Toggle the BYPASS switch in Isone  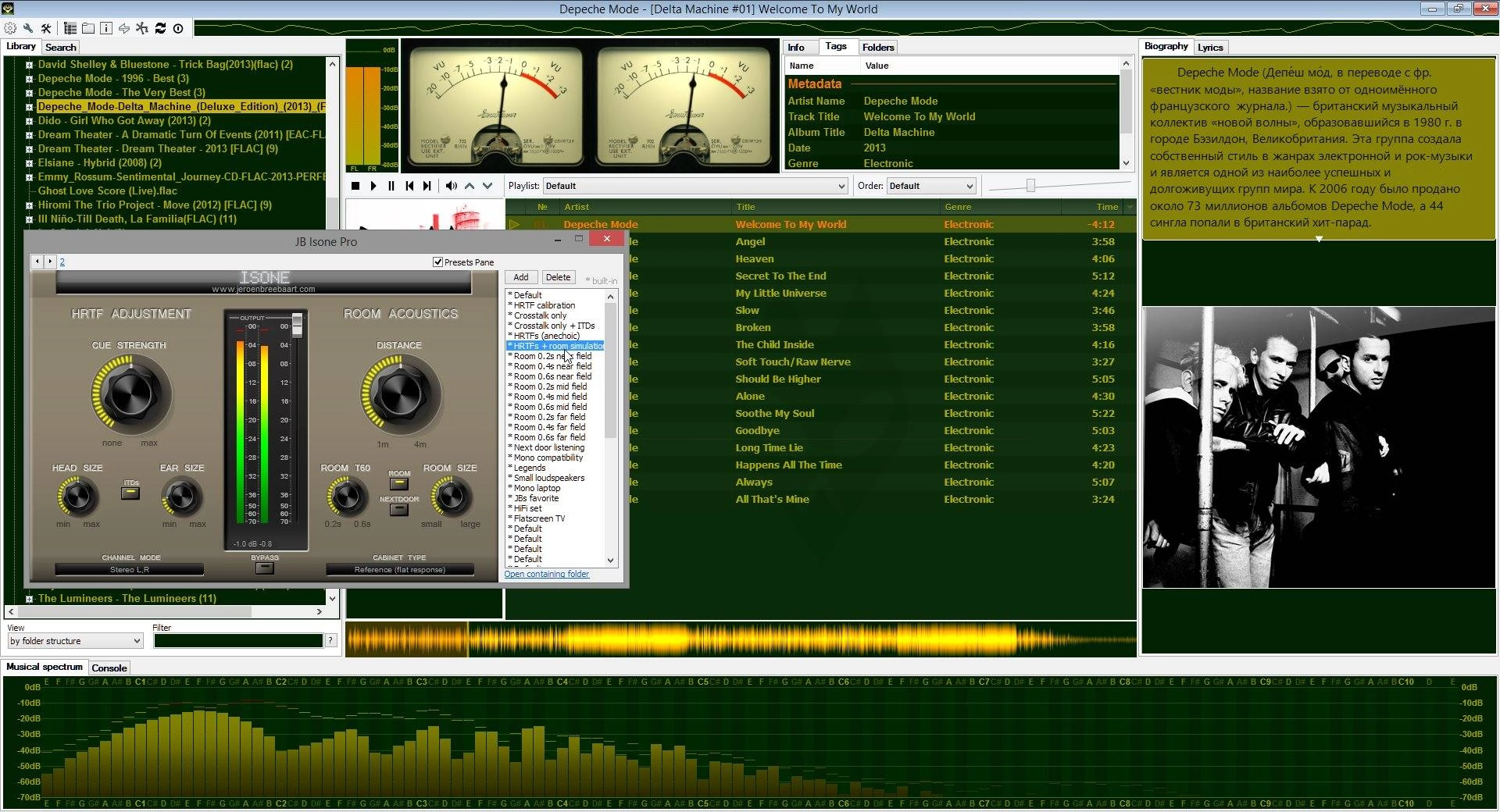point(265,568)
